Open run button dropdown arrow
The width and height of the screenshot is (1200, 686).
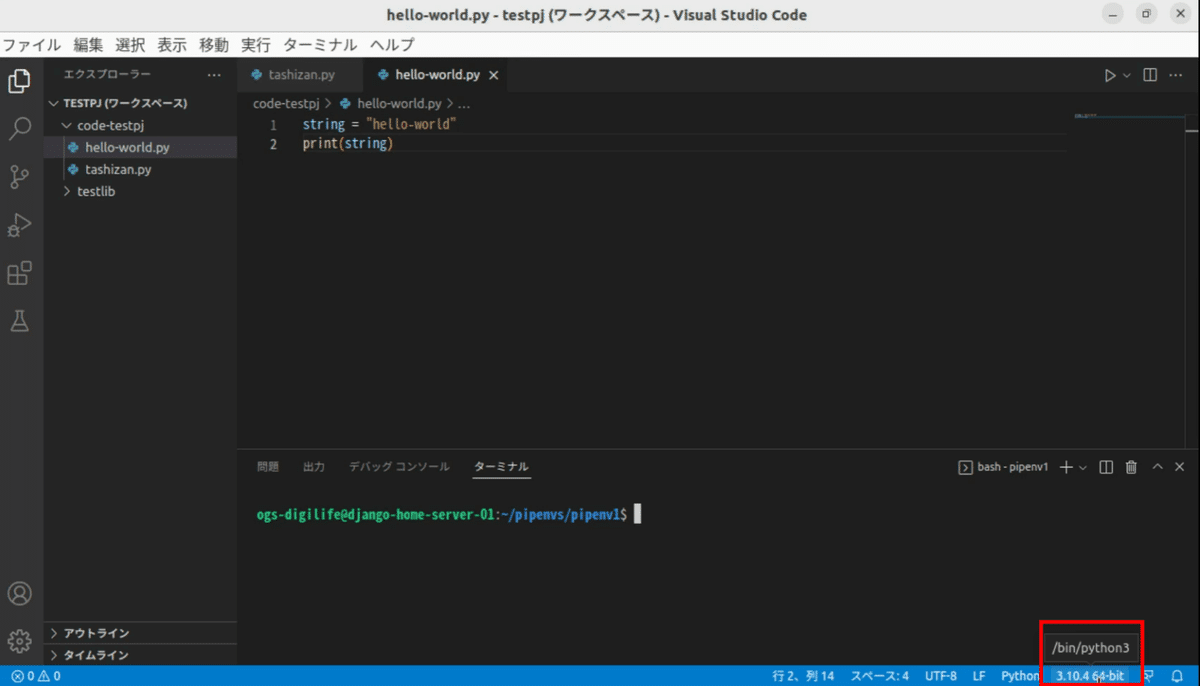point(1127,75)
